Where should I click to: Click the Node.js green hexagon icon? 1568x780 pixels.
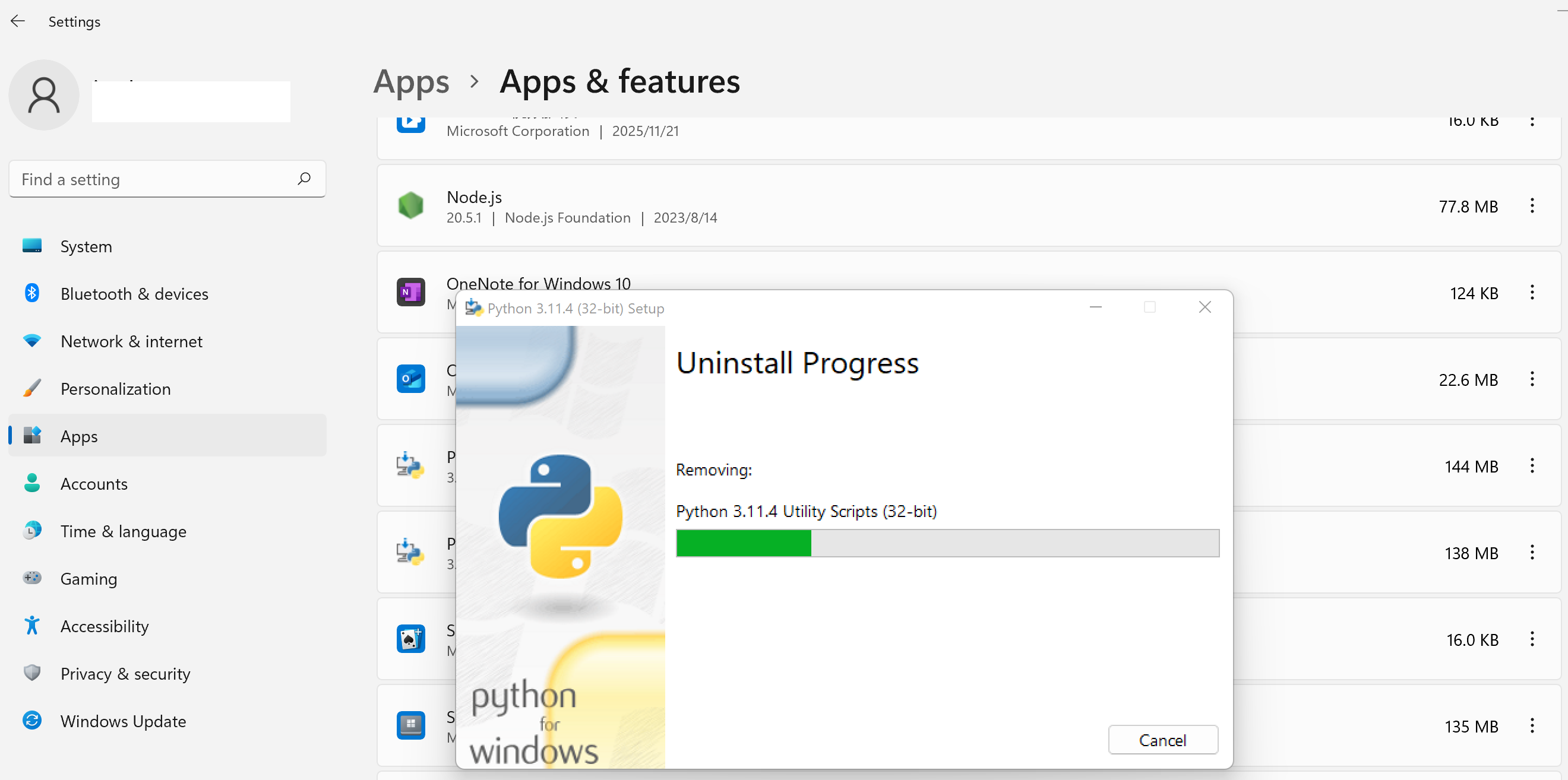[411, 205]
